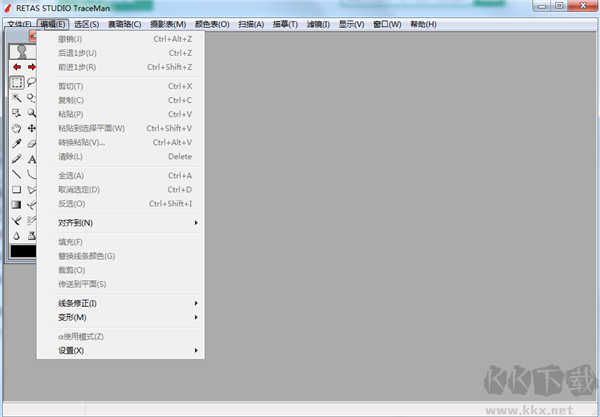Expand the 变形(M) submenu arrow

[196, 317]
